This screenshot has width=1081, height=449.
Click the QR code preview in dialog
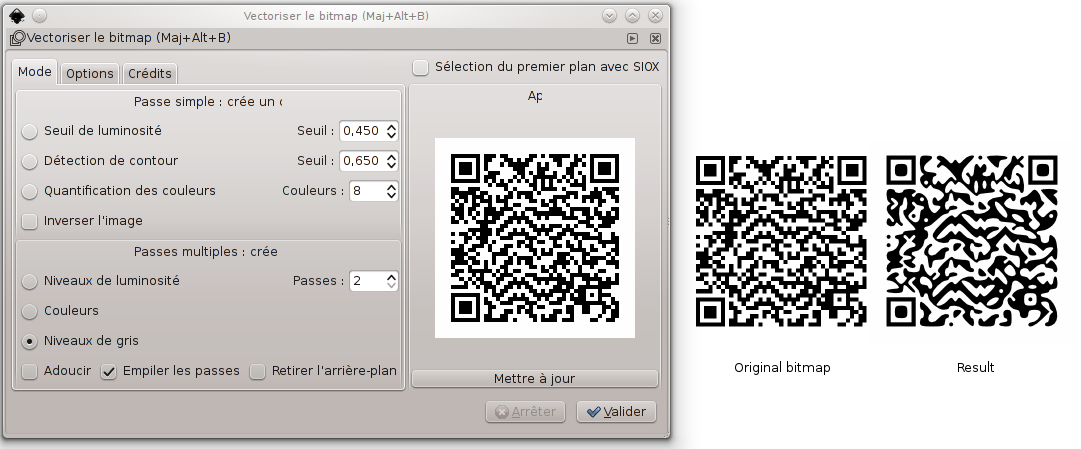click(534, 238)
